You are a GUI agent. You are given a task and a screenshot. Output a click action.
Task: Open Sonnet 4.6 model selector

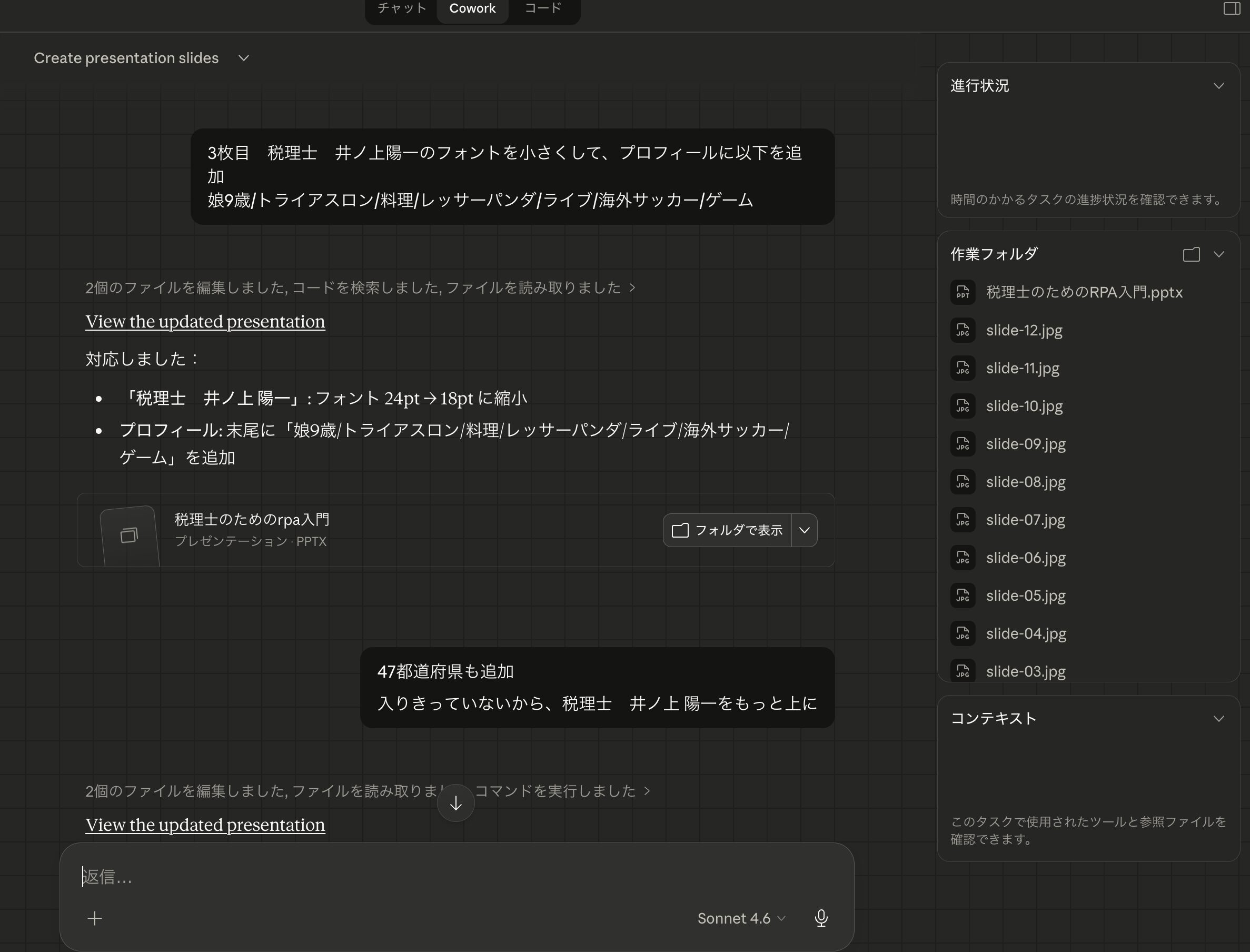pos(741,918)
